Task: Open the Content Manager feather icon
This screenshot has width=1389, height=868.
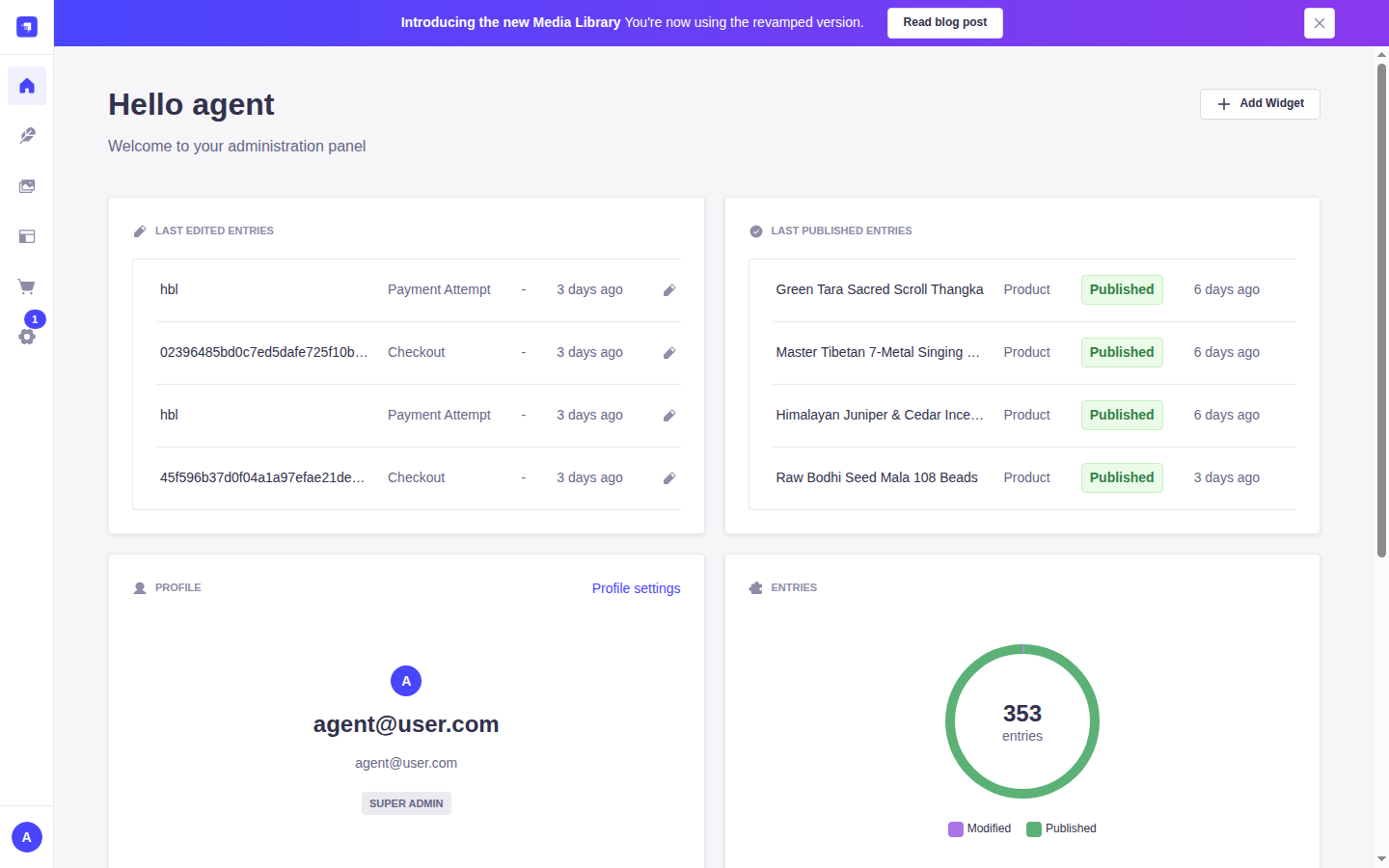Action: (x=27, y=136)
